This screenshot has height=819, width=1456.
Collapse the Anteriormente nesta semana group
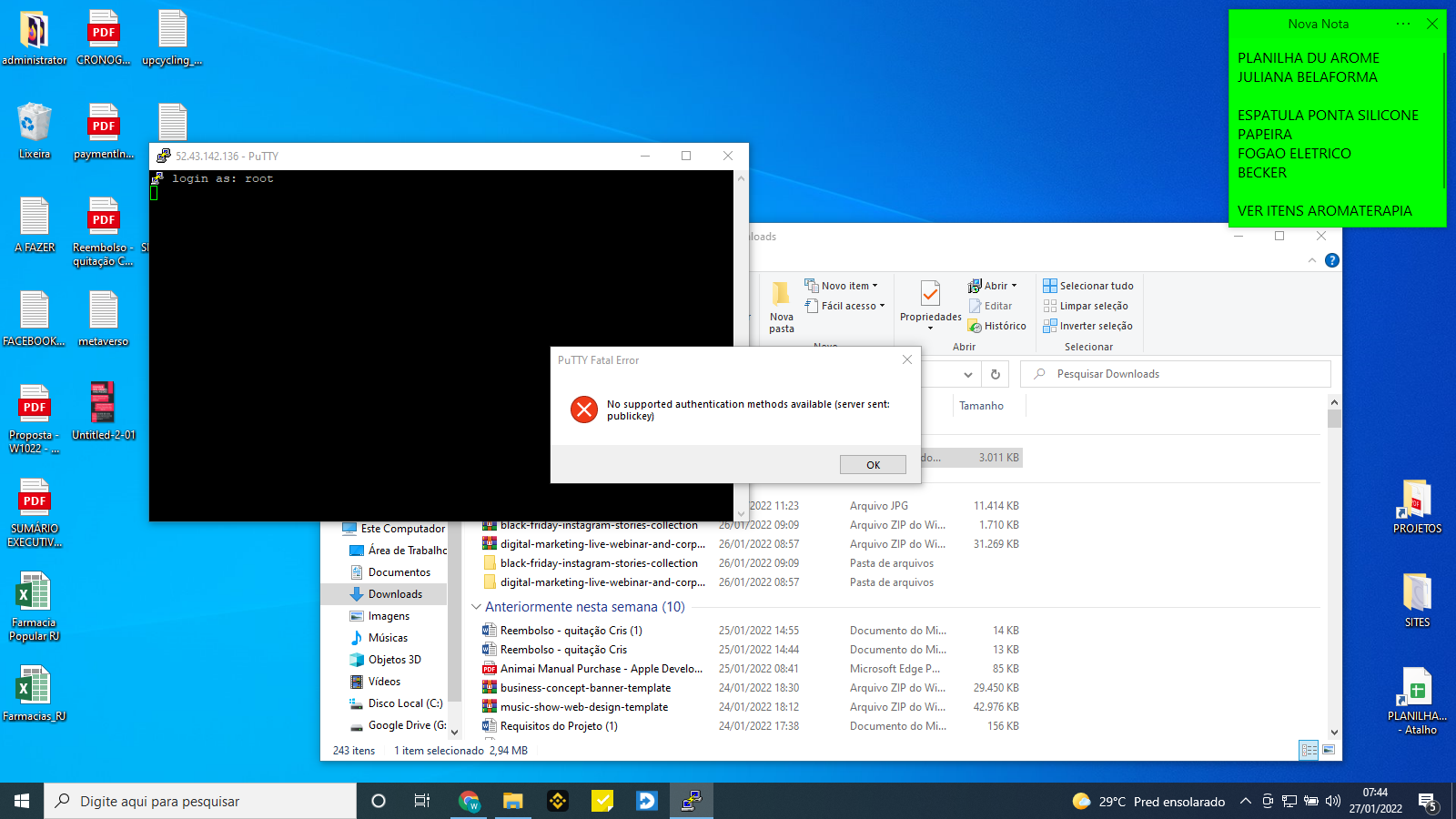(x=476, y=607)
